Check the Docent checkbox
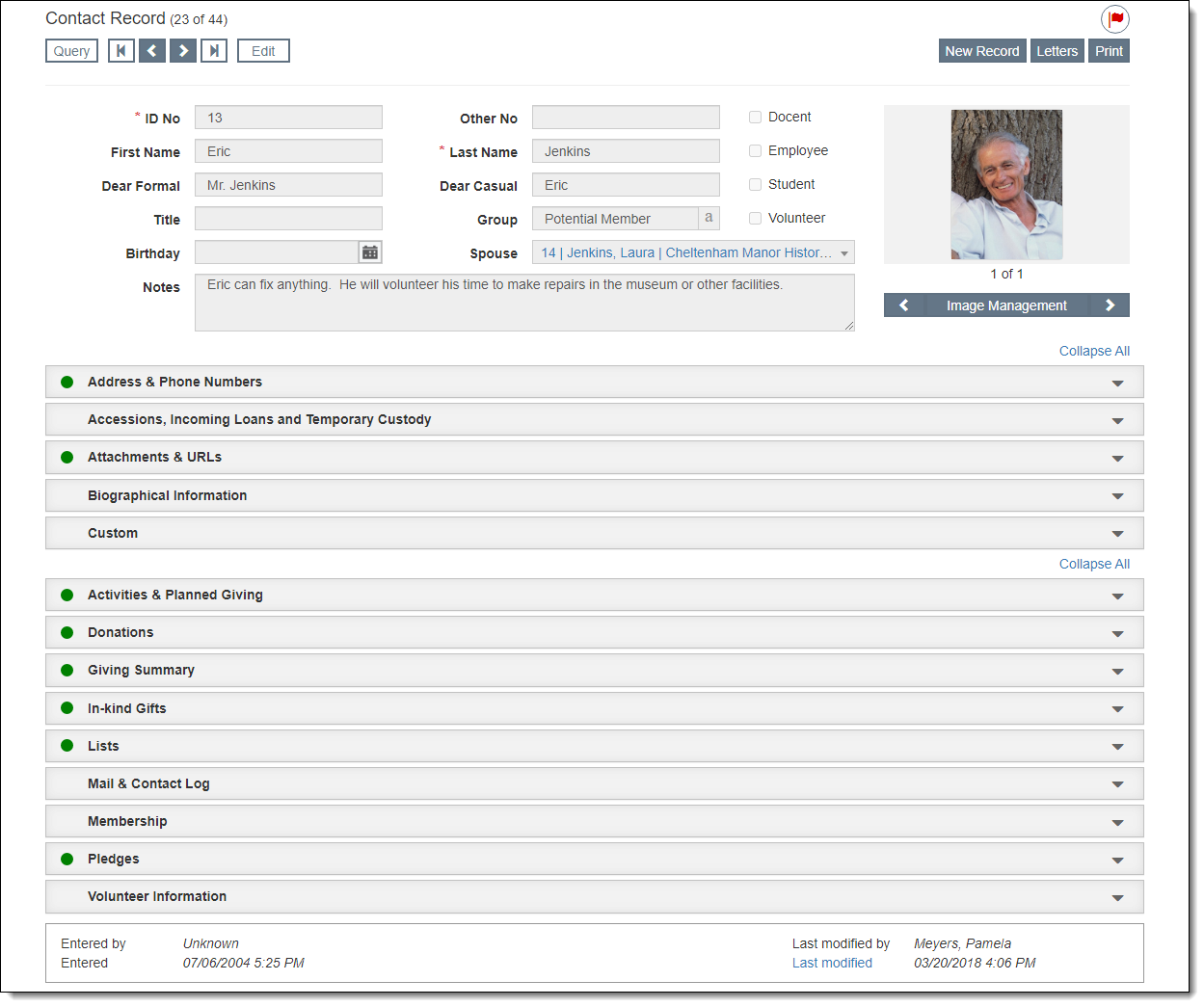 756,118
